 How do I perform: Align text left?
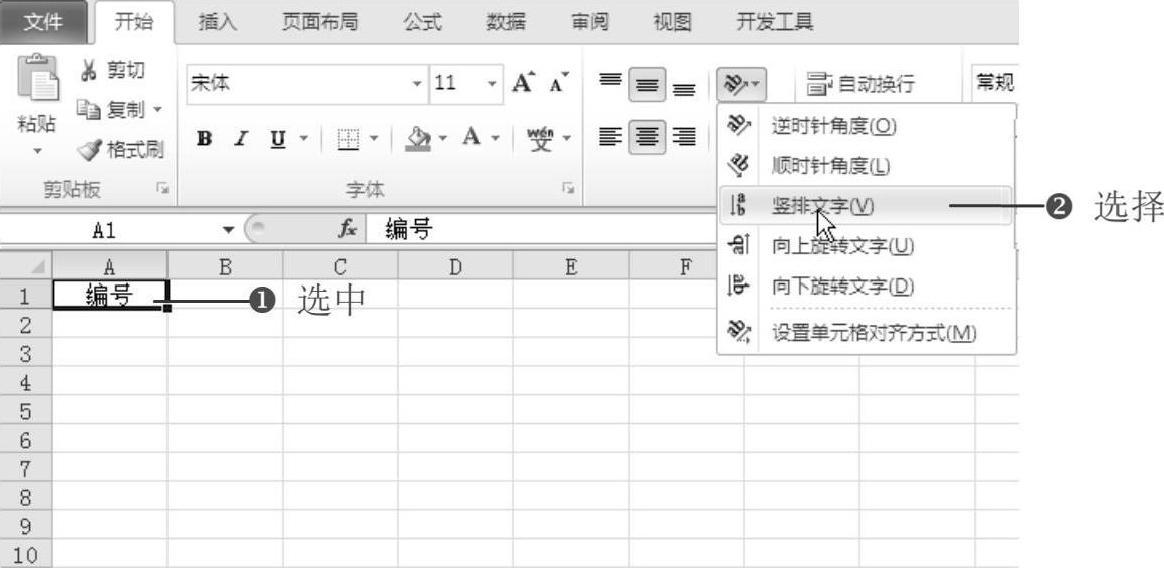[610, 137]
